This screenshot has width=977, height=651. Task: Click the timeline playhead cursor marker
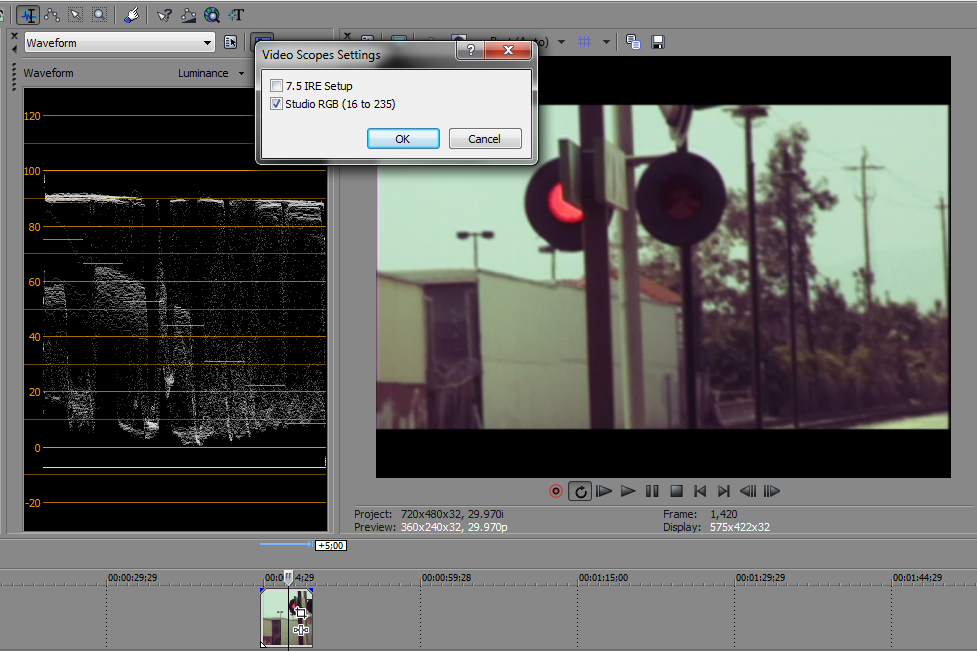(x=288, y=577)
